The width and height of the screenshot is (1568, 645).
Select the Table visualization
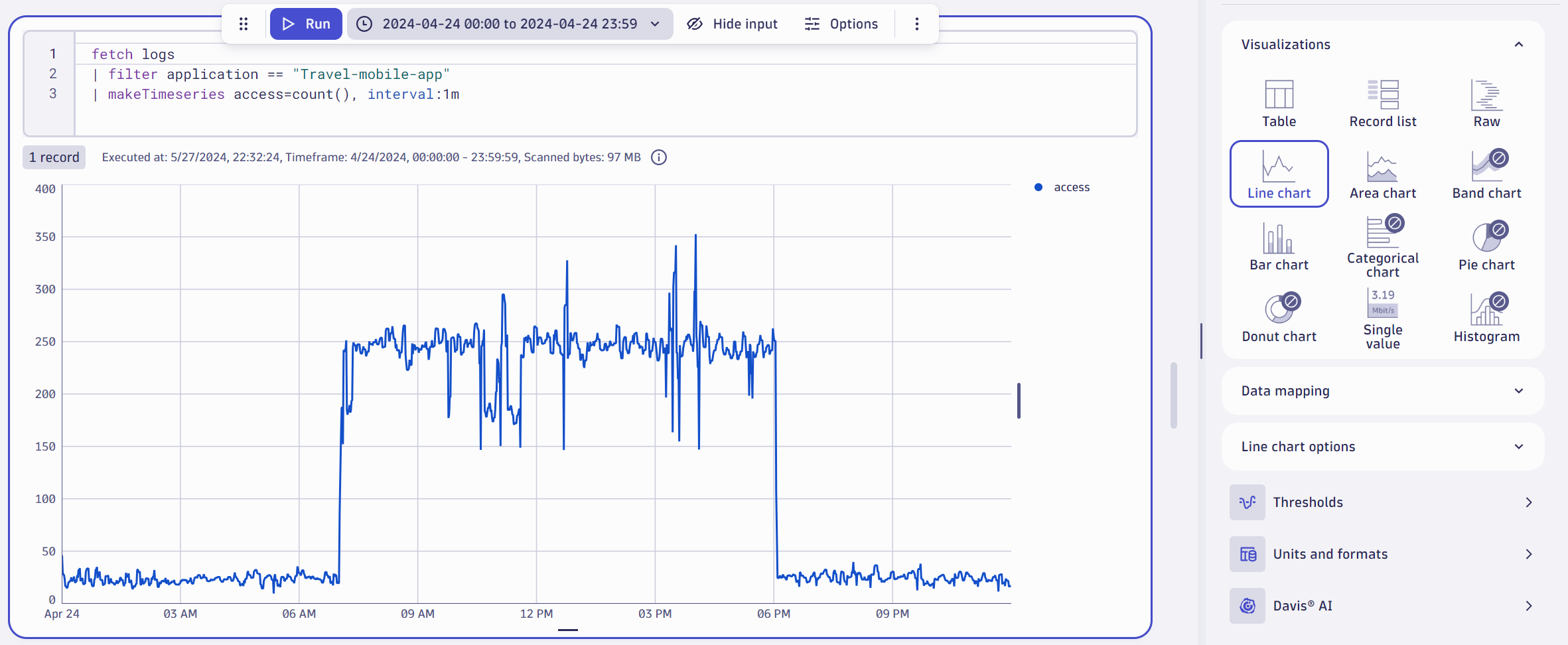point(1278,103)
